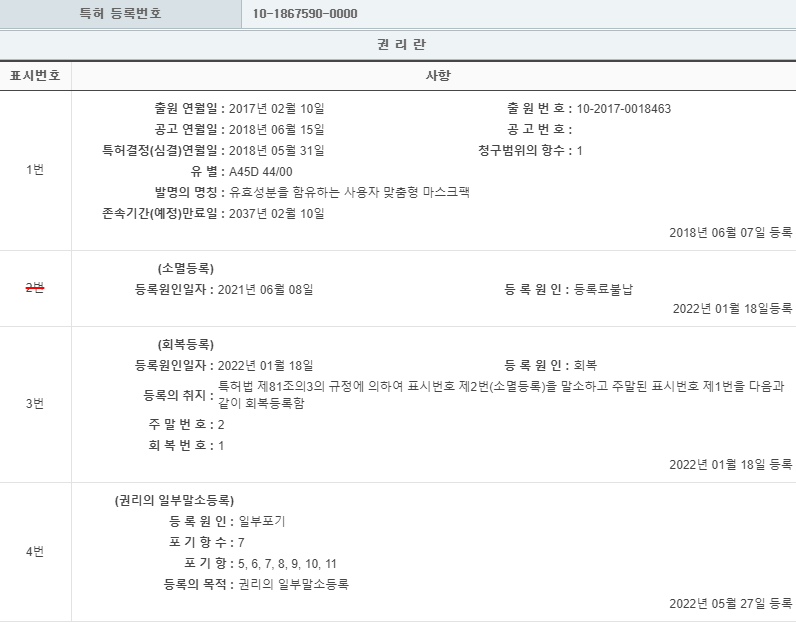Screen dimensions: 796x623
Task: Click the 사항 column header
Action: [433, 76]
